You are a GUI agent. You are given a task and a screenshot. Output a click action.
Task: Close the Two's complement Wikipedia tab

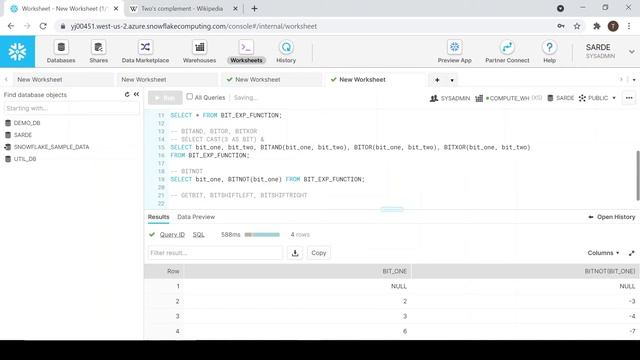tap(235, 9)
